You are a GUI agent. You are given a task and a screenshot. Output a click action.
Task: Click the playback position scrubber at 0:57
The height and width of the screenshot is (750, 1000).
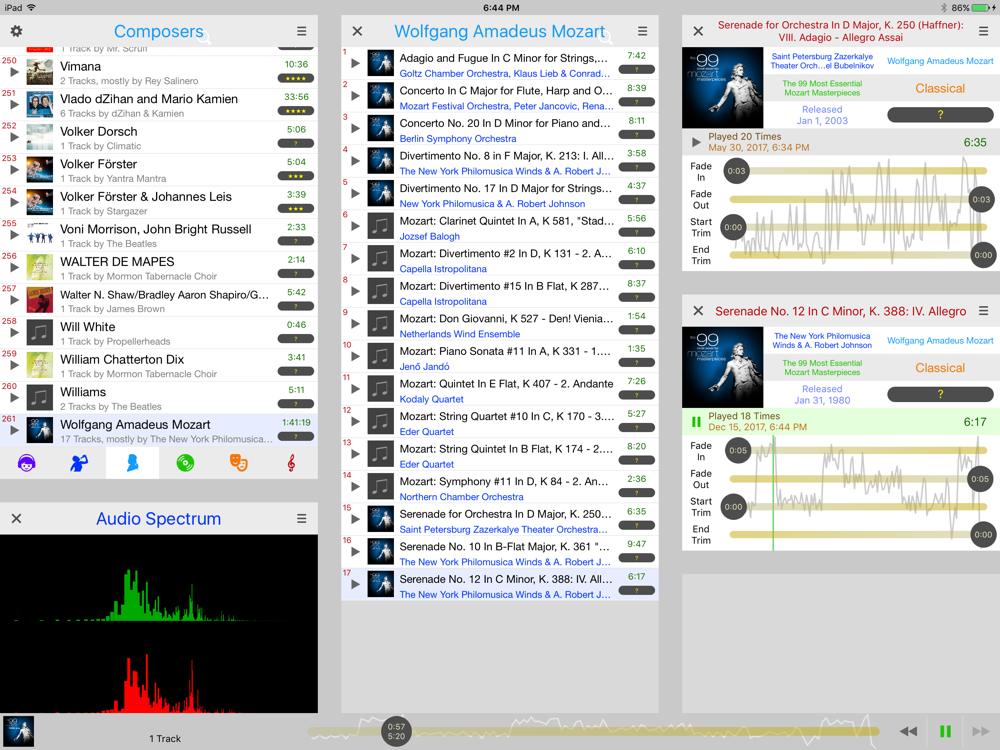396,731
